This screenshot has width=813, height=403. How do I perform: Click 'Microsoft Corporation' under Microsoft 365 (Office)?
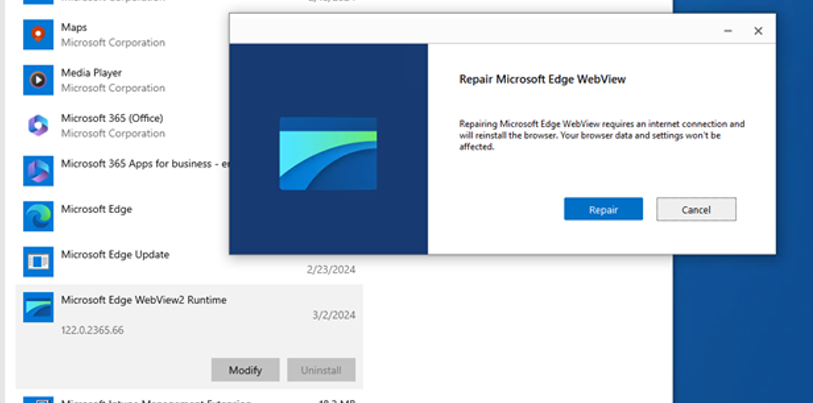pyautogui.click(x=113, y=133)
